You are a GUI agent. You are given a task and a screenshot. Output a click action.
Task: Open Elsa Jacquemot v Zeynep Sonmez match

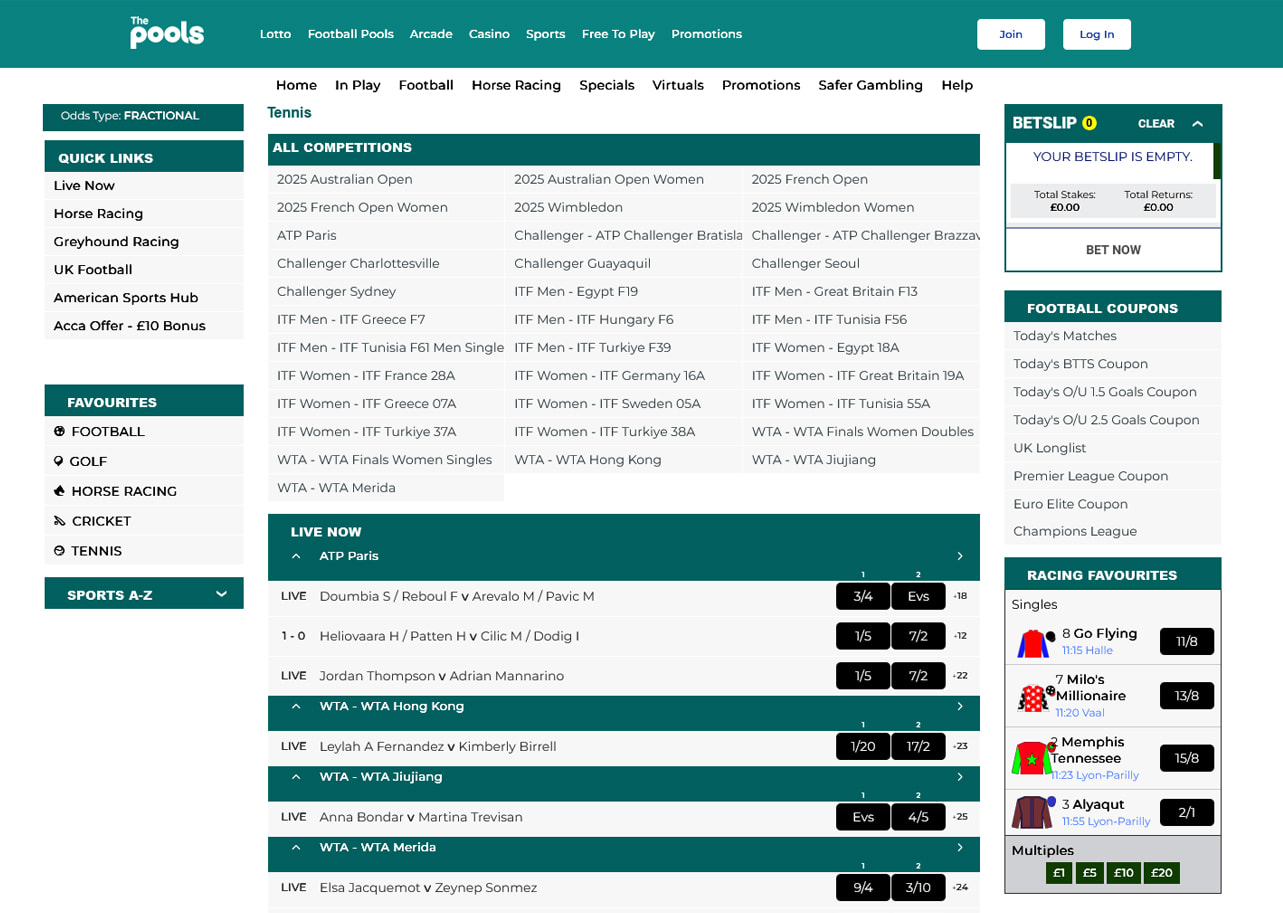(x=428, y=887)
